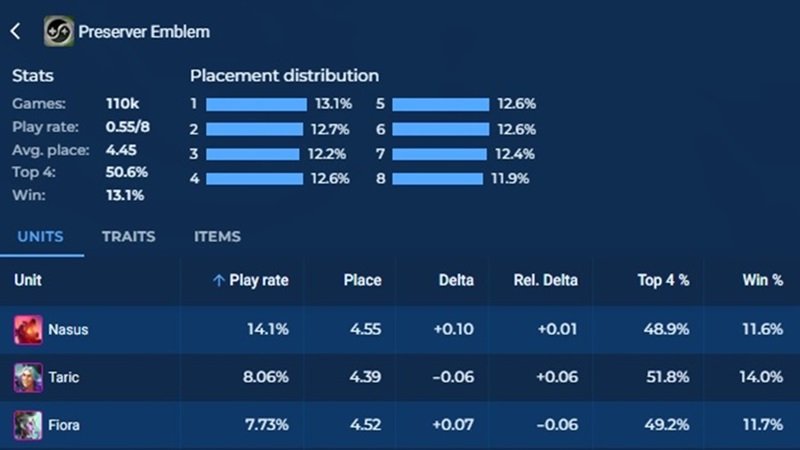Sort table by Place column

363,281
